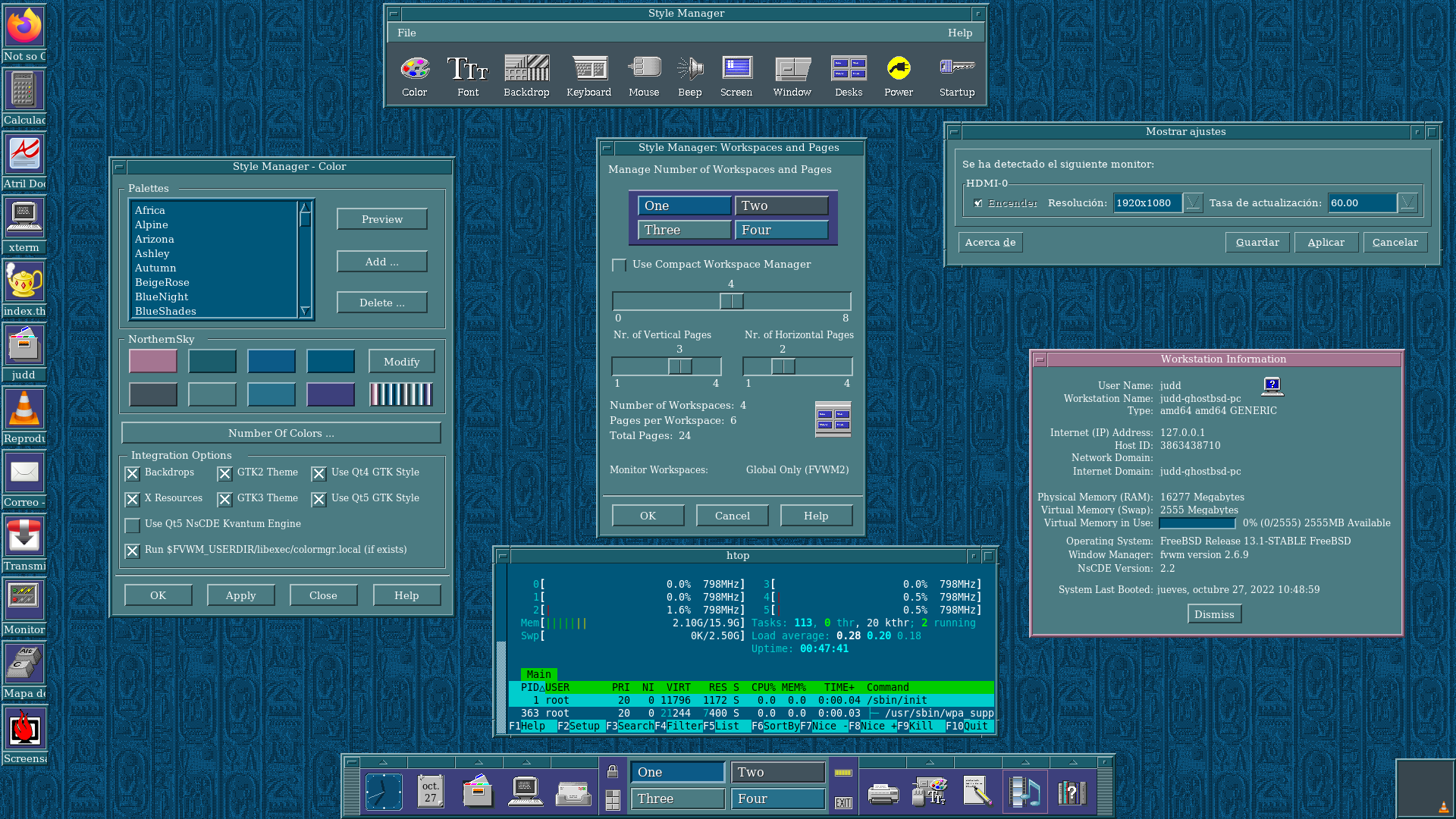Viewport: 1456px width, 819px height.
Task: Open the Window settings in Style Manager
Action: click(792, 76)
